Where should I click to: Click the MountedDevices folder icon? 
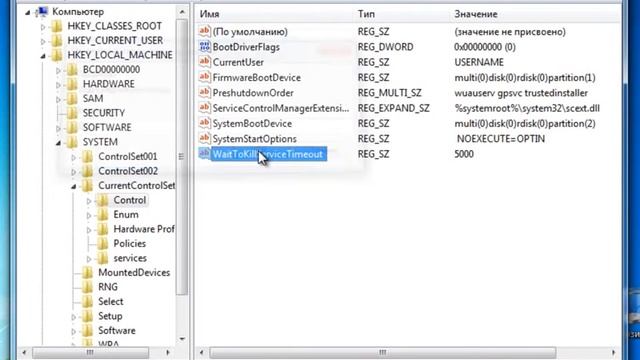point(87,273)
